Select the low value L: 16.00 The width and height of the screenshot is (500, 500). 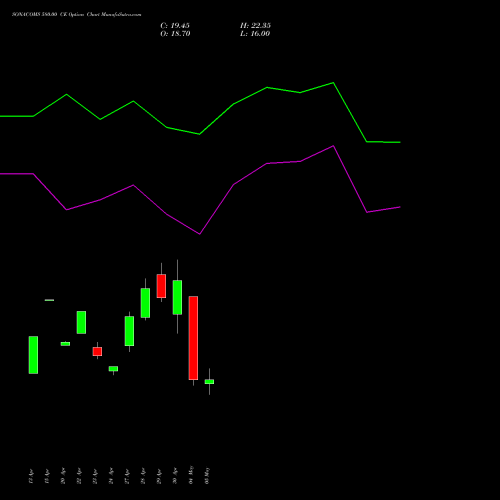tap(255, 34)
